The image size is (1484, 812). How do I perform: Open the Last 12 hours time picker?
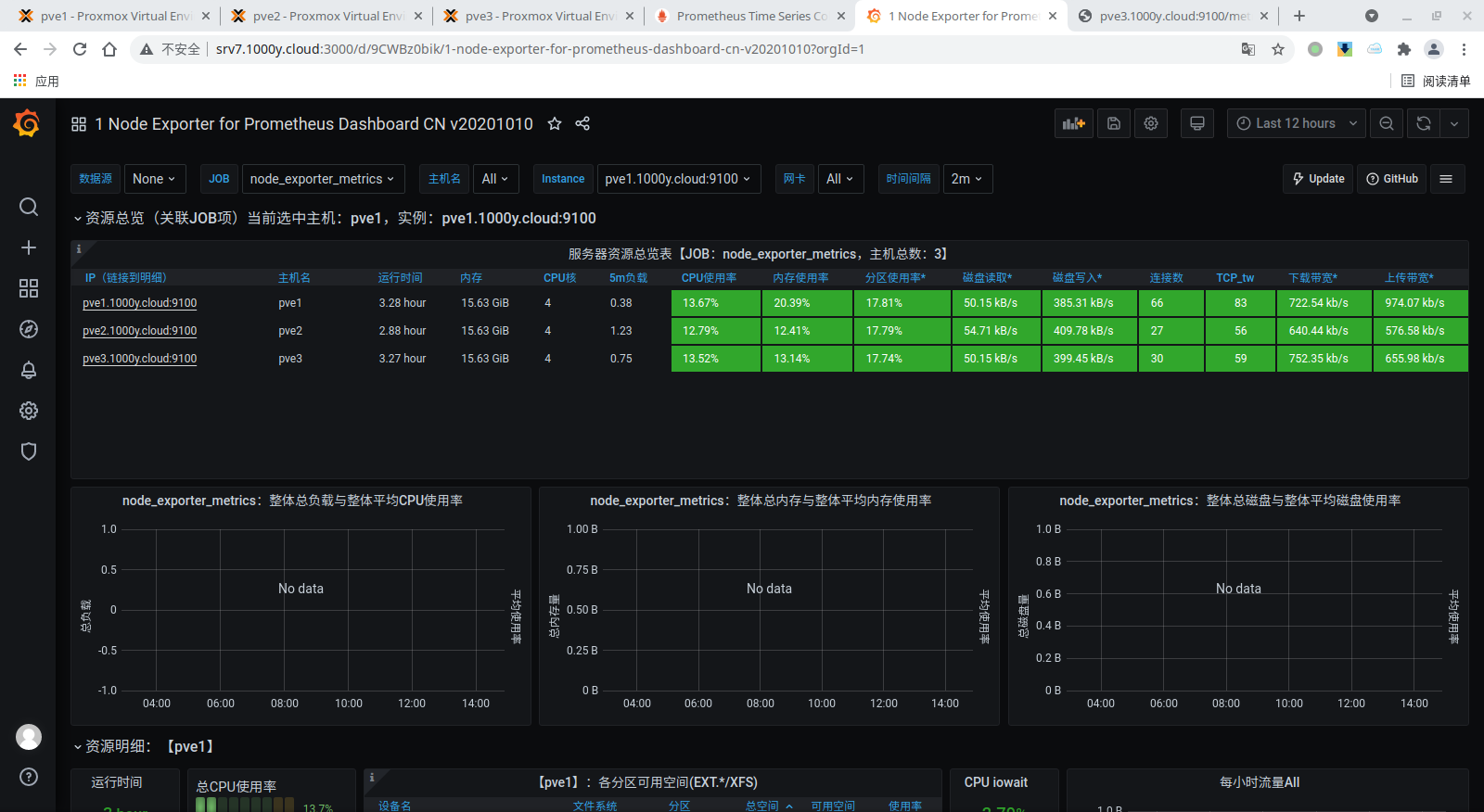[1296, 123]
